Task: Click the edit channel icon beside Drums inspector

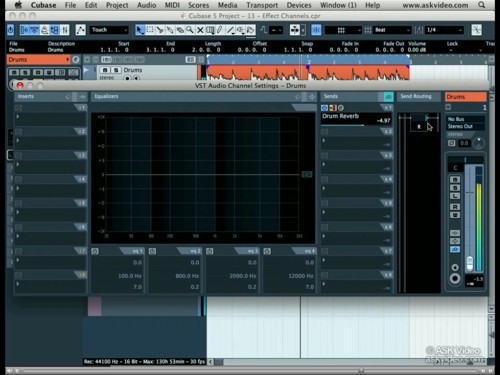Action: click(76, 60)
